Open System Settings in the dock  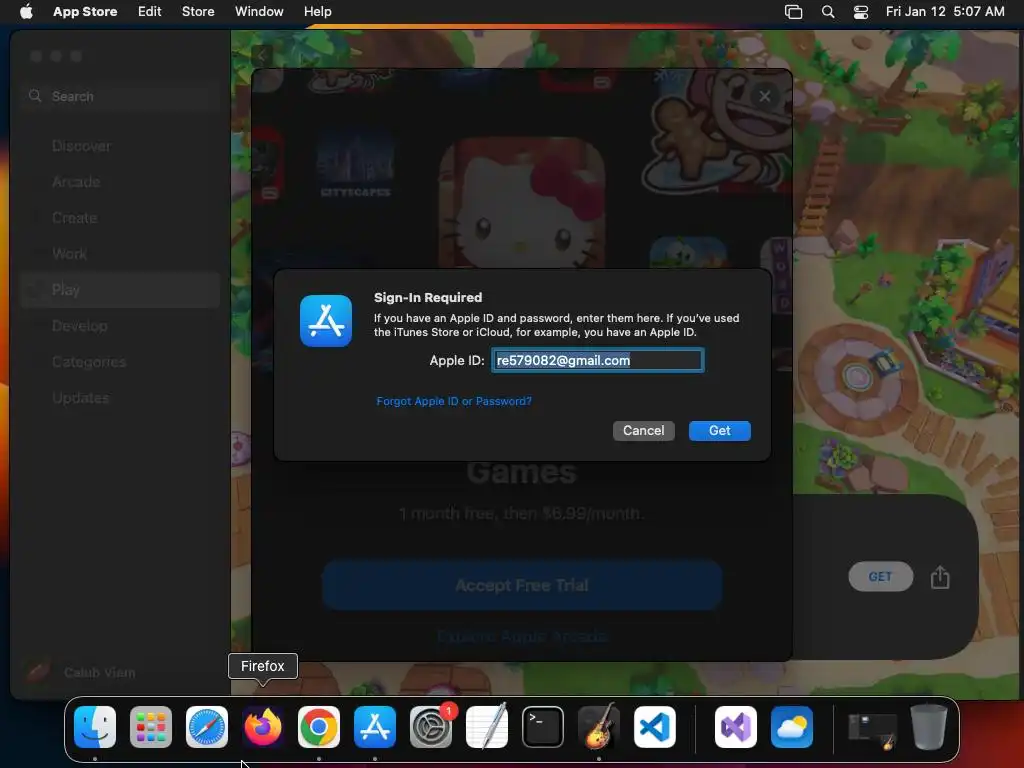(431, 727)
